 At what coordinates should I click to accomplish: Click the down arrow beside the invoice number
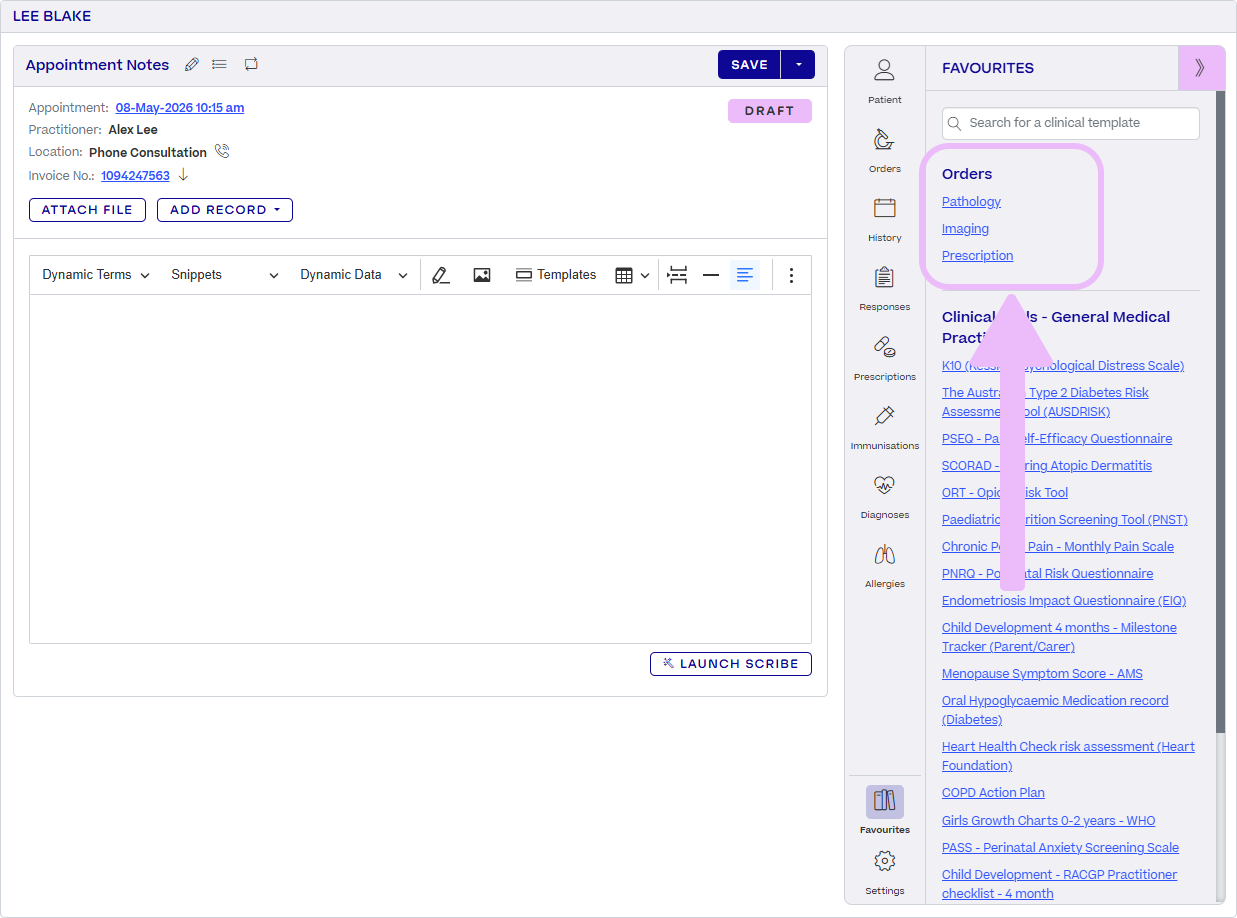point(183,175)
